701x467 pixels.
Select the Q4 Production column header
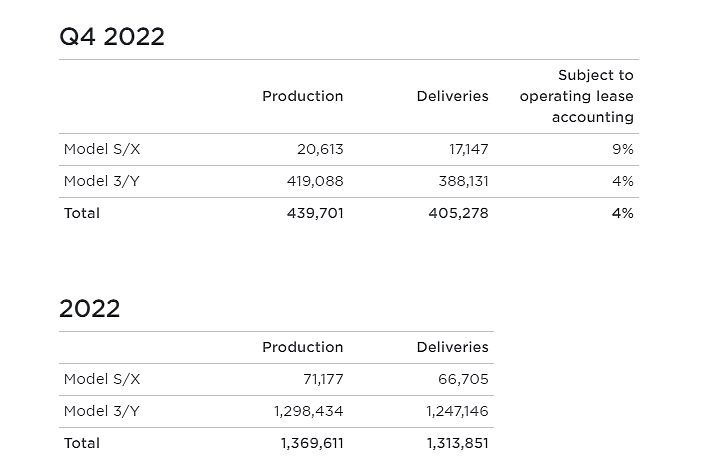pos(302,96)
